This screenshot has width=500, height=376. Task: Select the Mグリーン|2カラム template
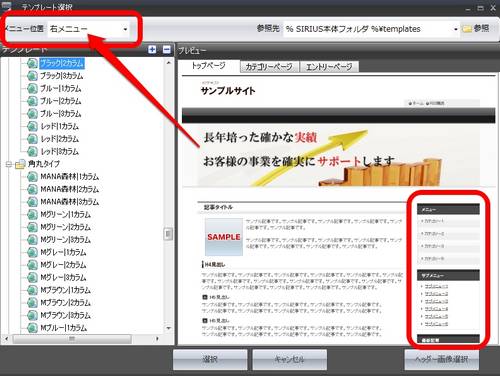coord(65,227)
